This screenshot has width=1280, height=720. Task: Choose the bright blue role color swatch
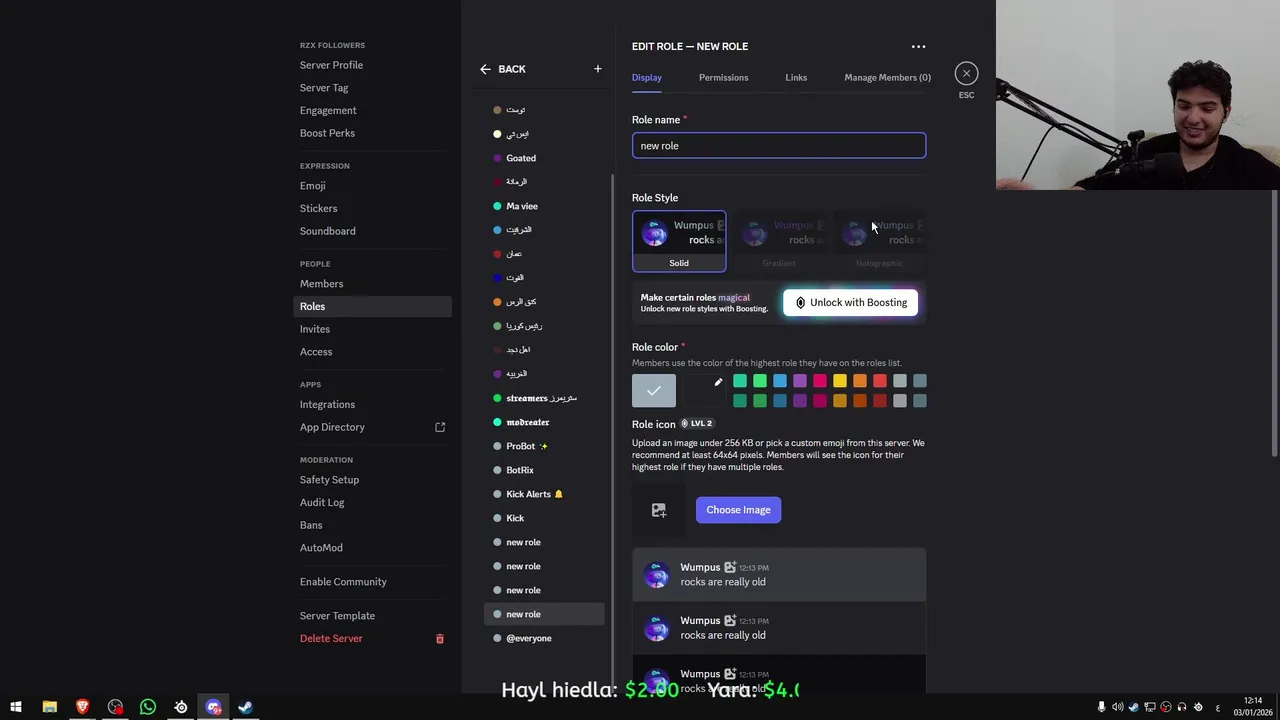780,381
